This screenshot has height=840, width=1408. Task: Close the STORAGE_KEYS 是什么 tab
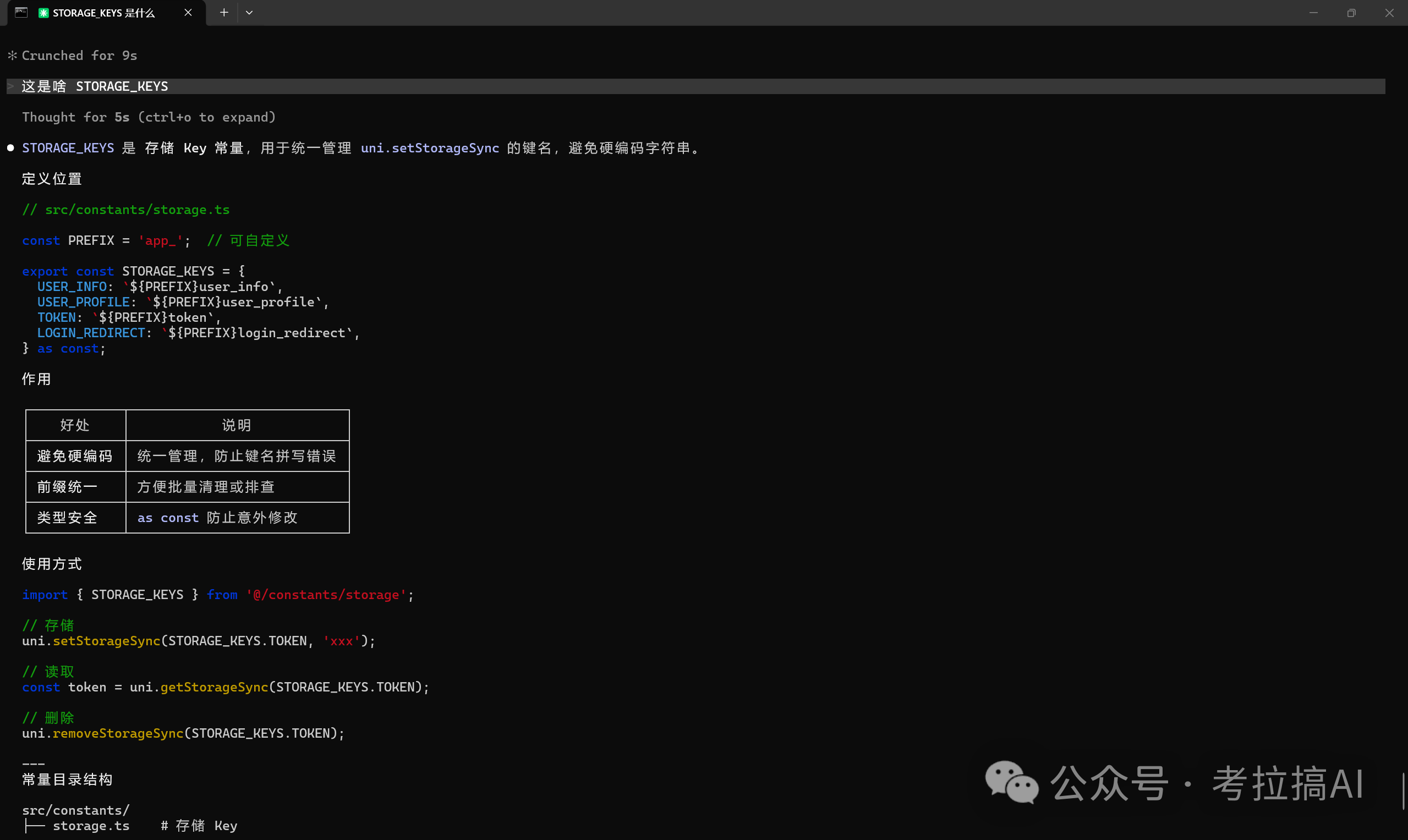point(188,13)
